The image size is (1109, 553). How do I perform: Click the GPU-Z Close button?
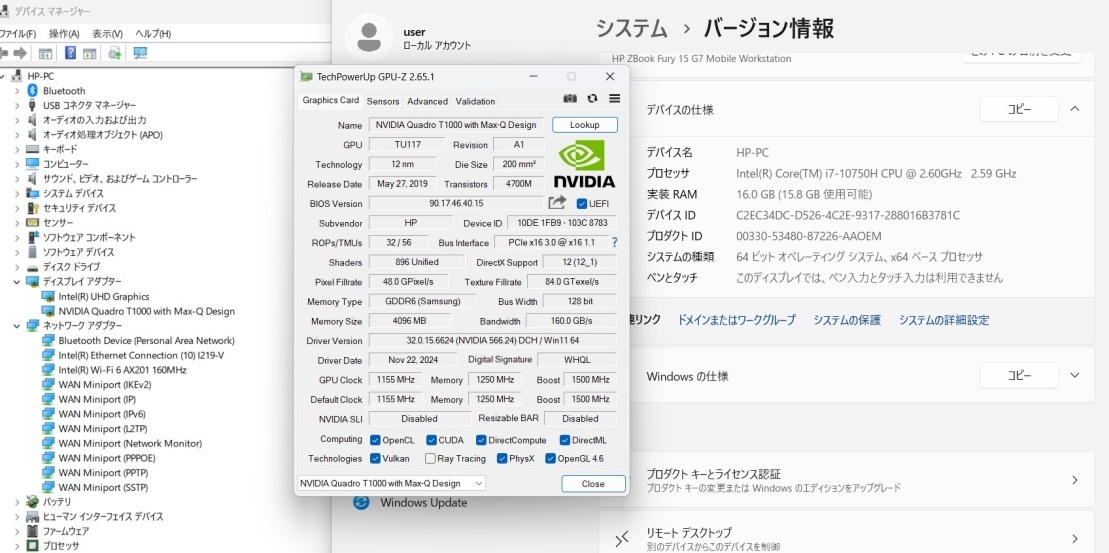pos(593,484)
